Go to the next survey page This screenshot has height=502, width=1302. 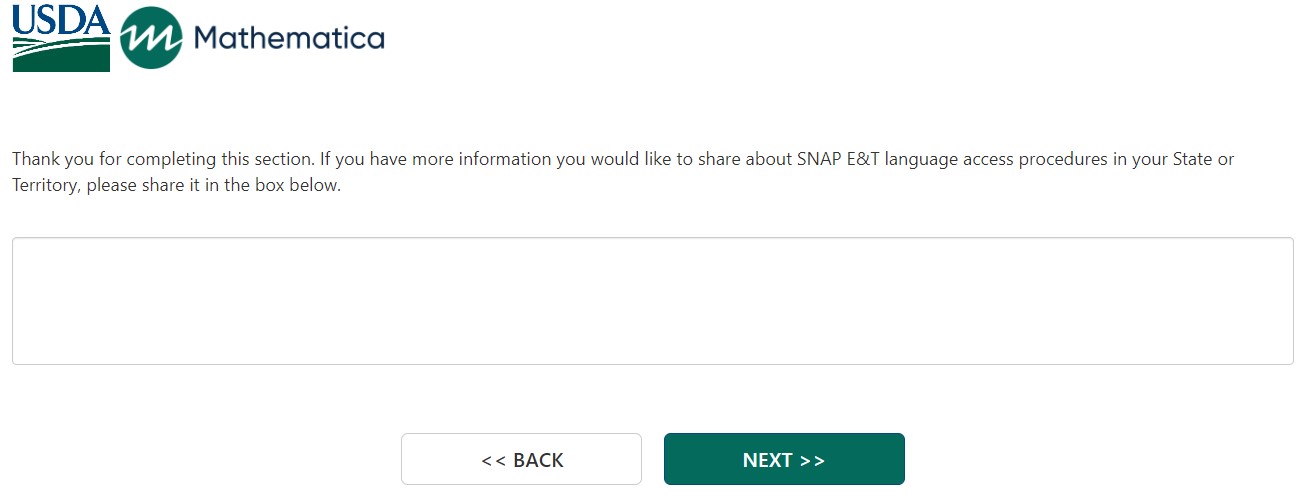click(784, 459)
